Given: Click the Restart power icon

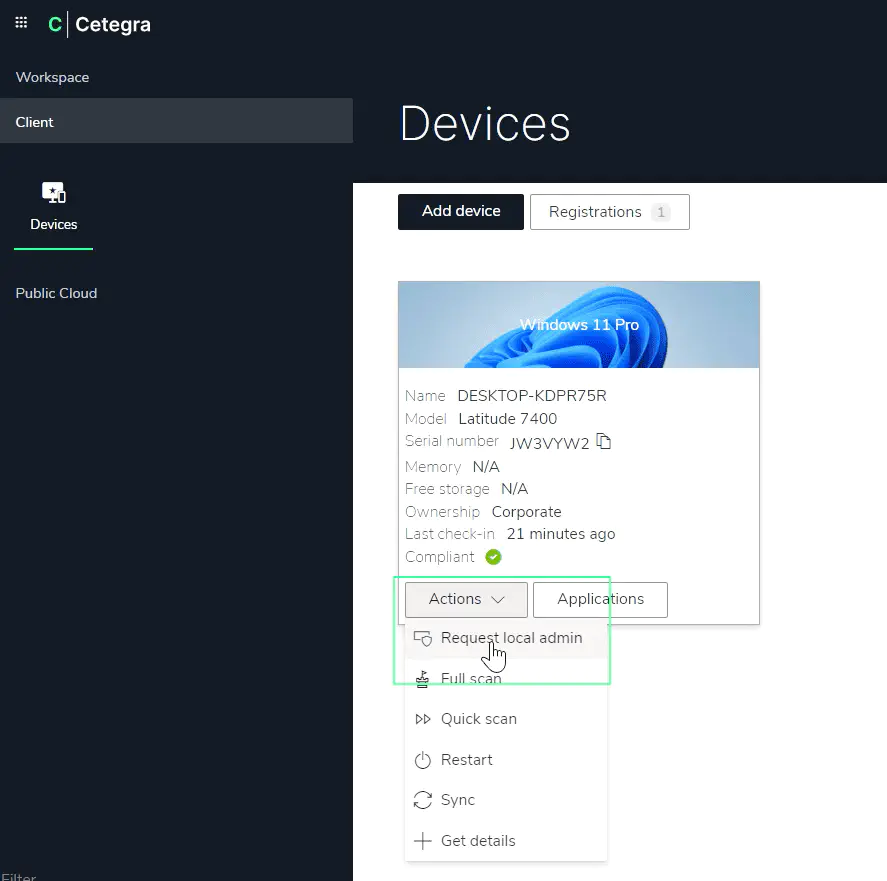Looking at the screenshot, I should pyautogui.click(x=422, y=760).
